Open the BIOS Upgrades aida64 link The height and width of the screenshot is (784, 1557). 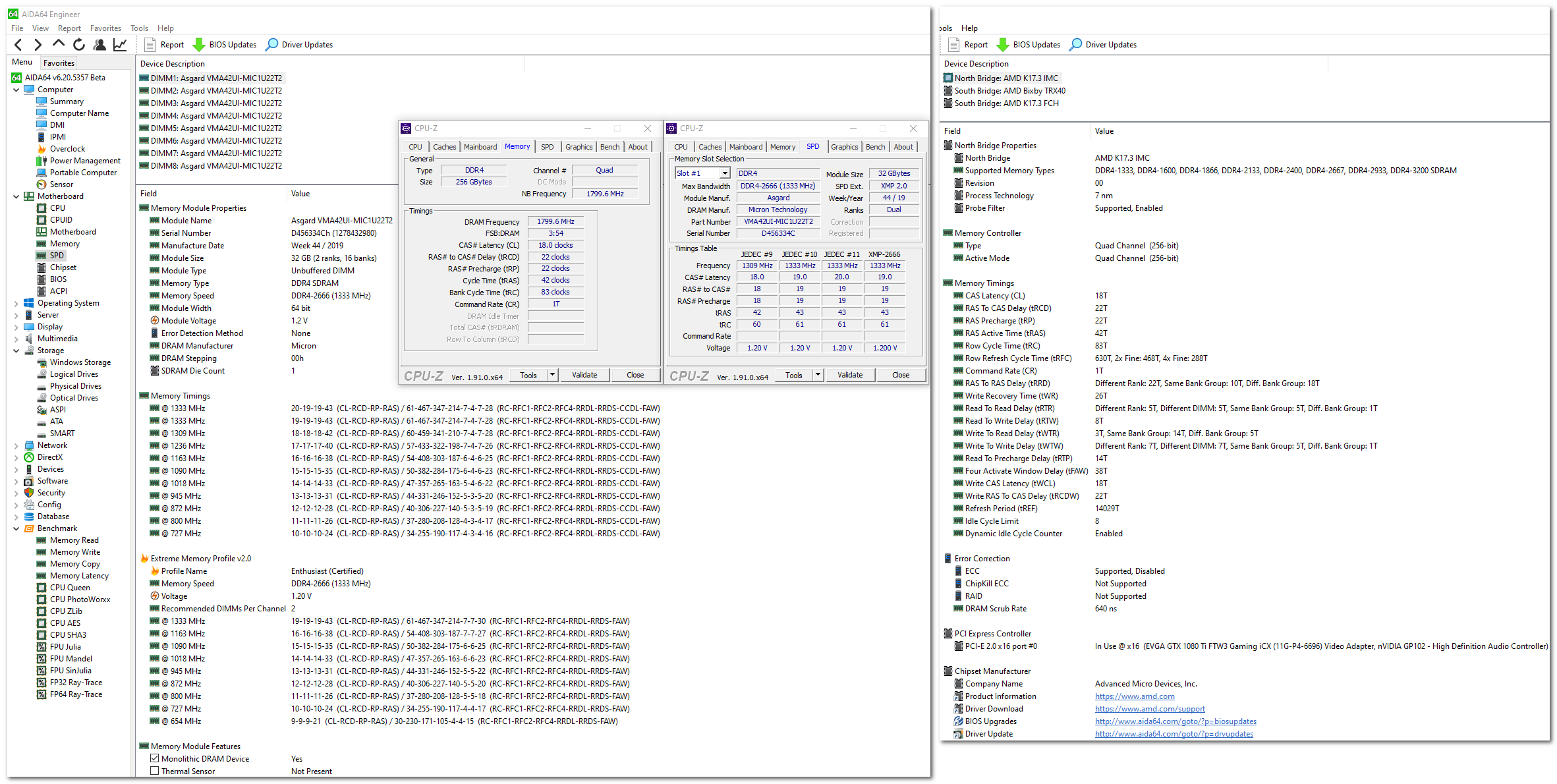[x=1175, y=721]
